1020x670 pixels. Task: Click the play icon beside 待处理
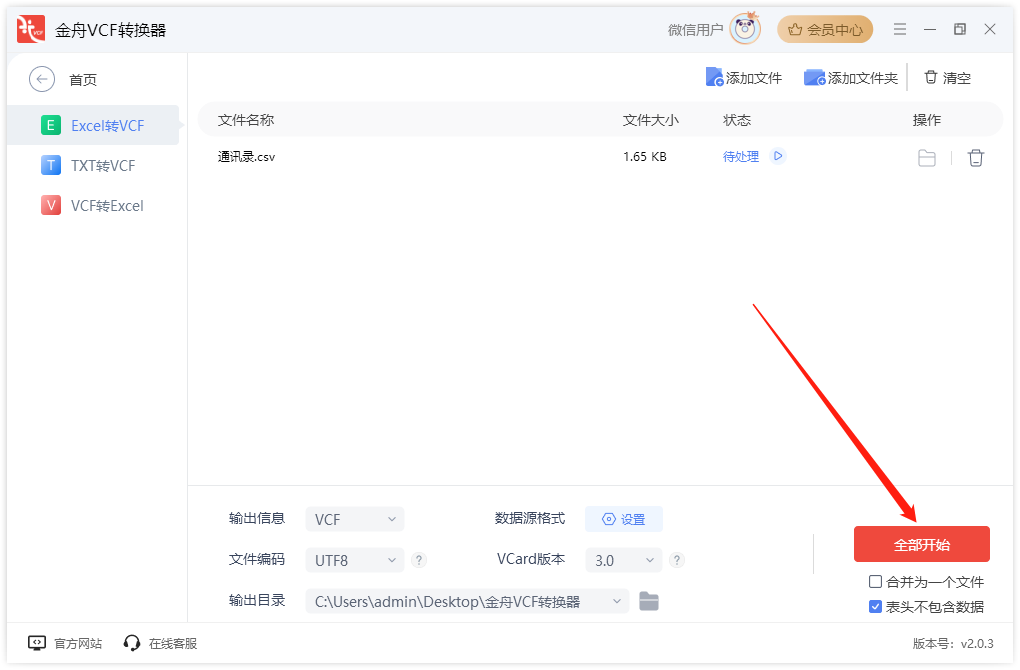click(x=777, y=156)
